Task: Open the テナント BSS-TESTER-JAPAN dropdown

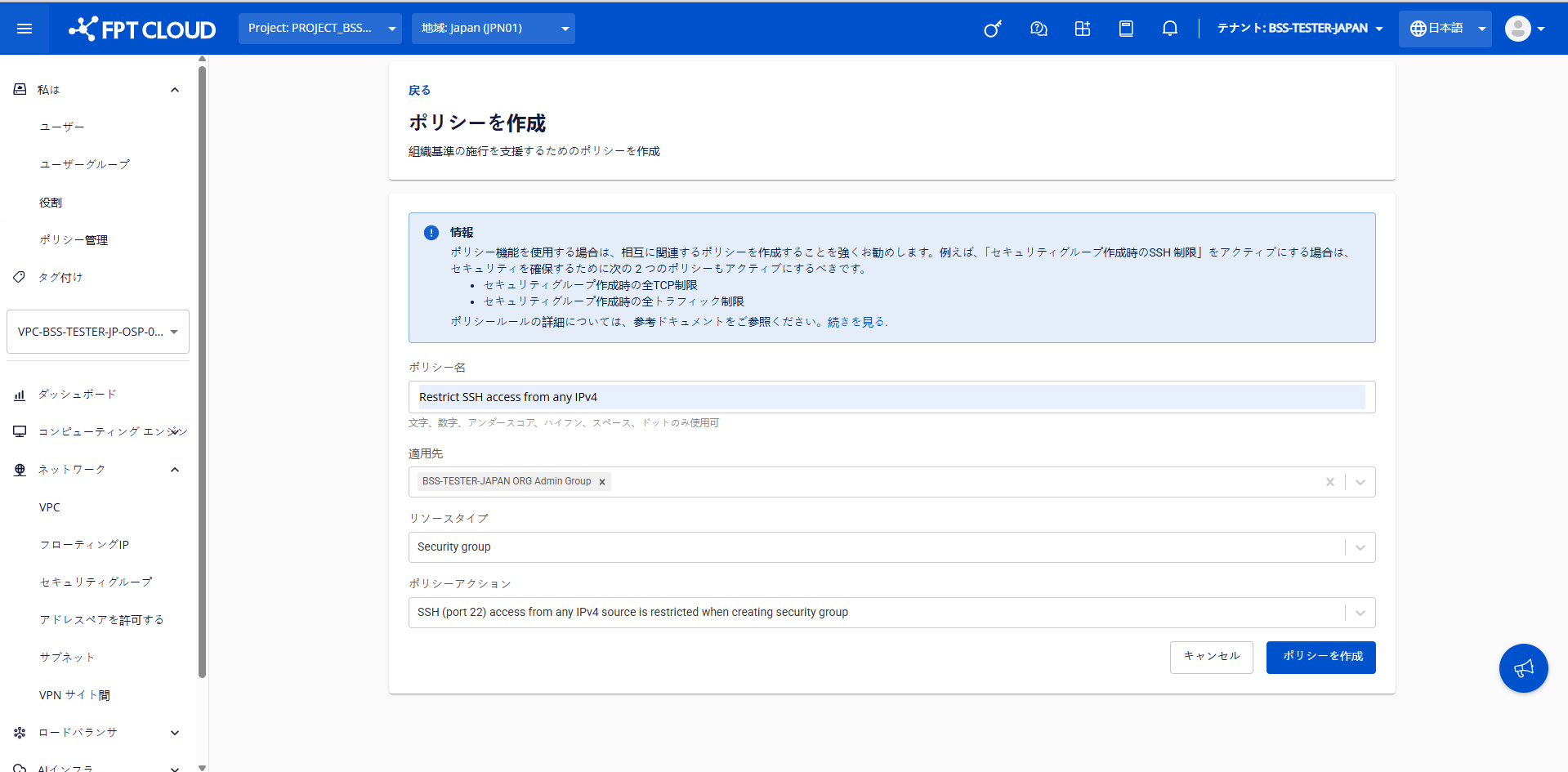Action: 1300,29
